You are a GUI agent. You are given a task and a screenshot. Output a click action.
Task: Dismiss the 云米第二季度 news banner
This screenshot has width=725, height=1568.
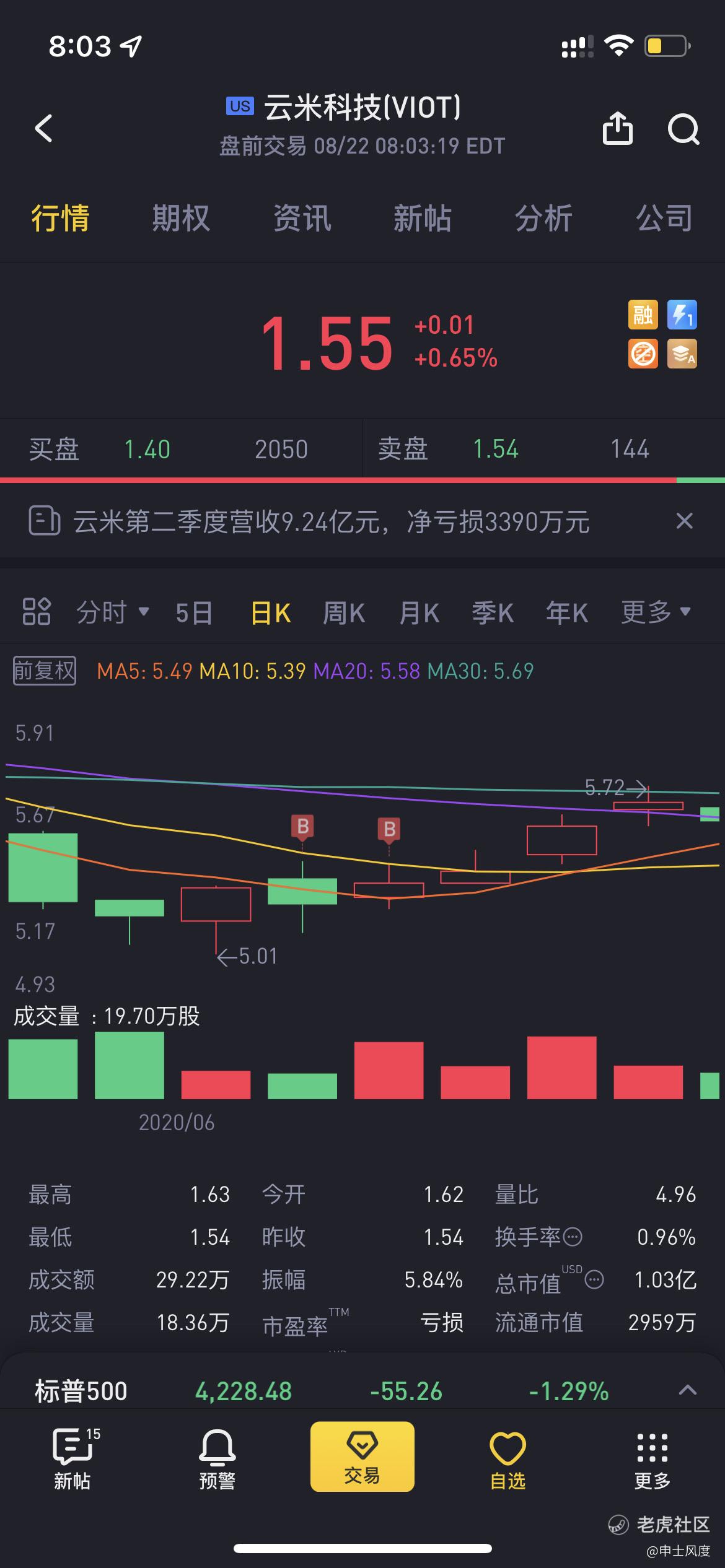pos(684,521)
